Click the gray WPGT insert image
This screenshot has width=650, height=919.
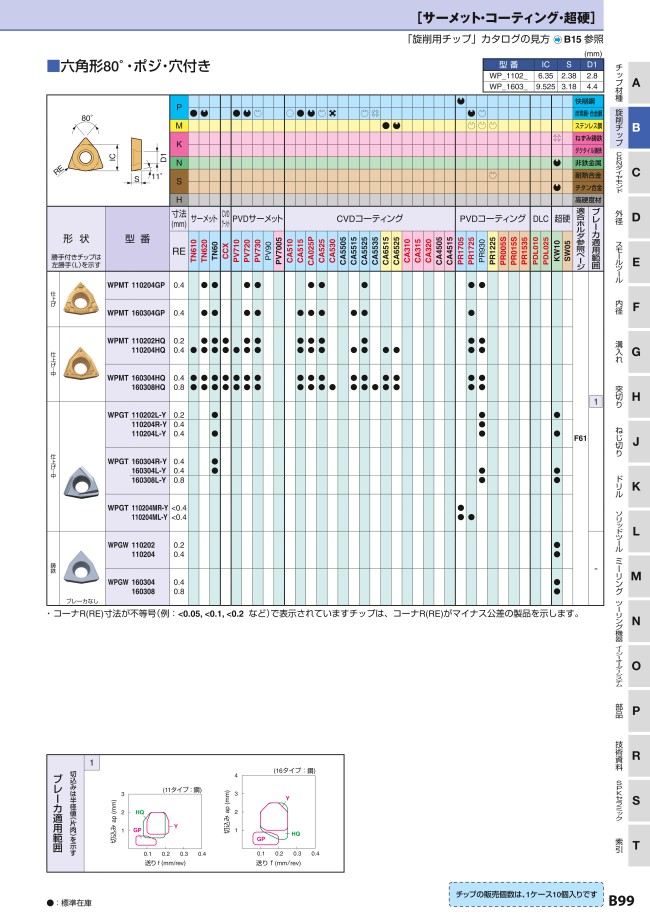[x=78, y=482]
